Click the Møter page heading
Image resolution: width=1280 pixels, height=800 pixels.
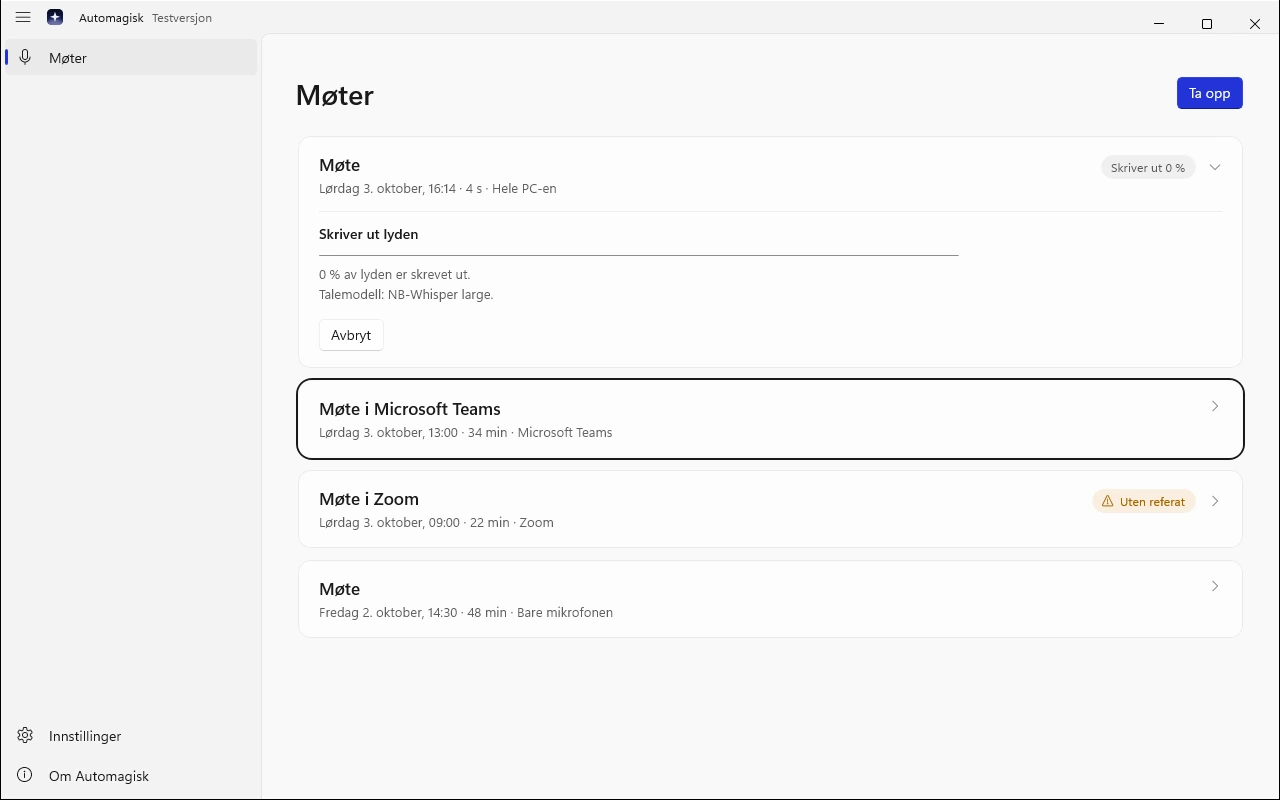pyautogui.click(x=335, y=95)
